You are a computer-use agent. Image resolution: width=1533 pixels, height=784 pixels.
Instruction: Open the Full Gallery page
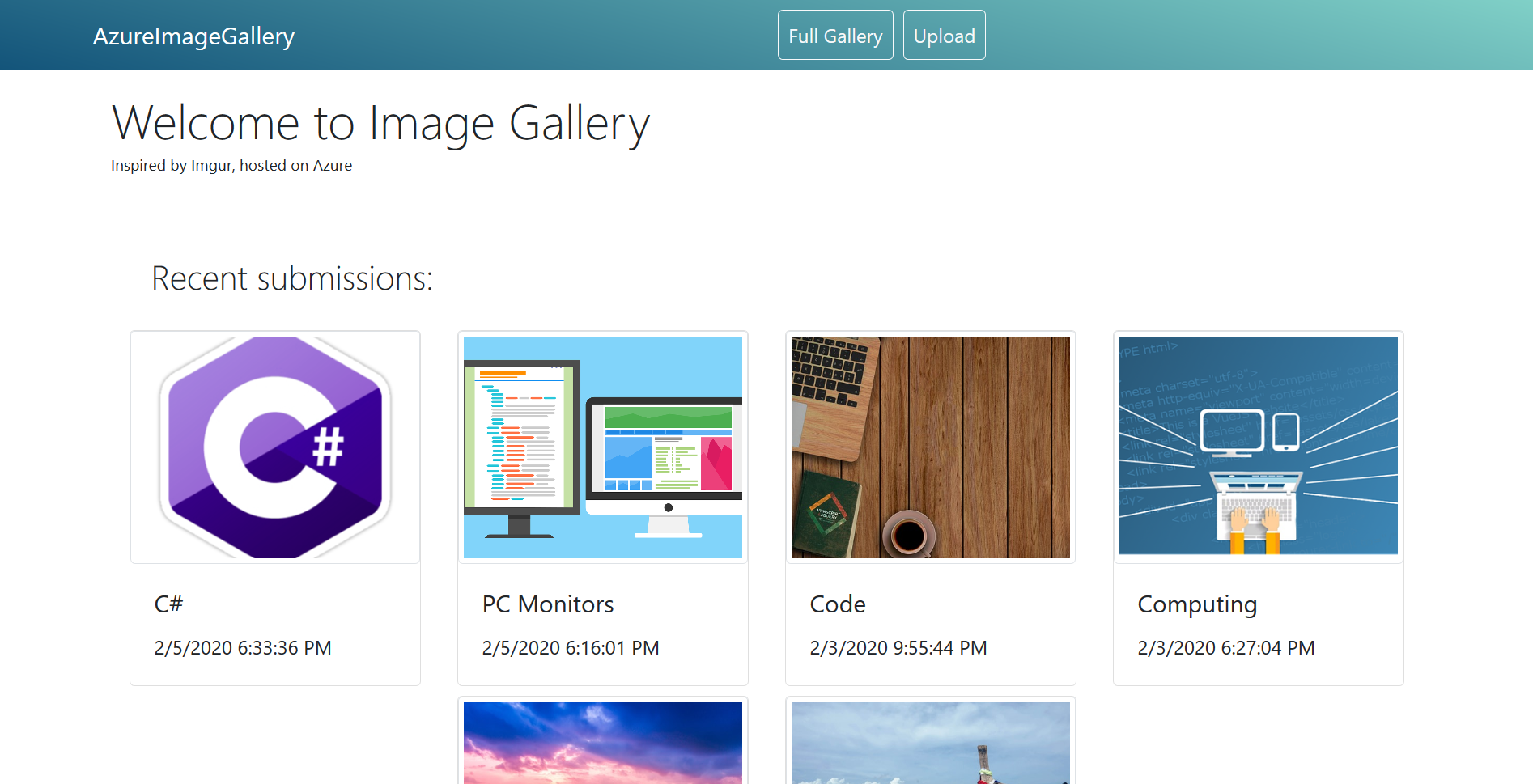835,35
